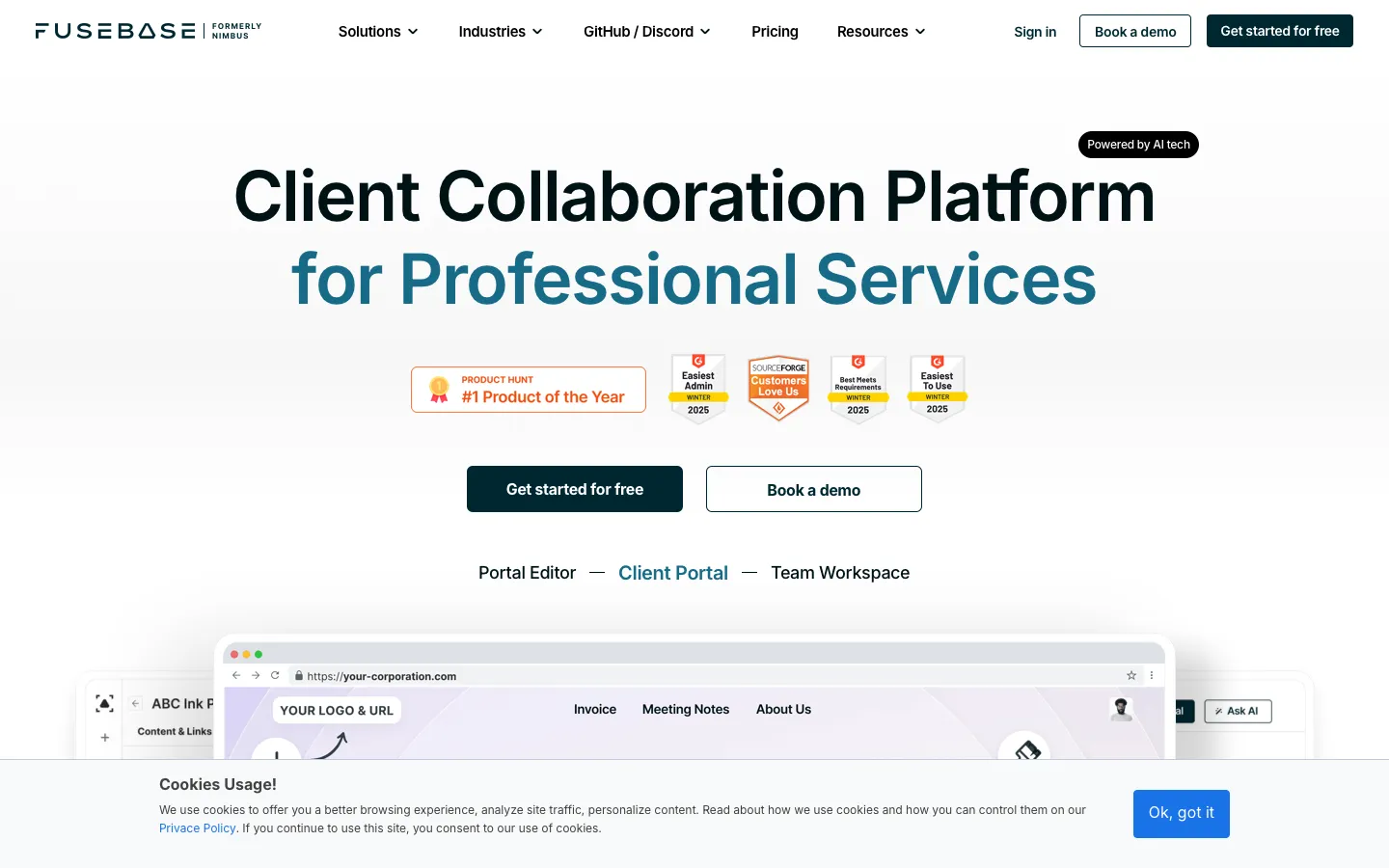This screenshot has height=868, width=1389.
Task: Open the Pricing page
Action: (775, 32)
